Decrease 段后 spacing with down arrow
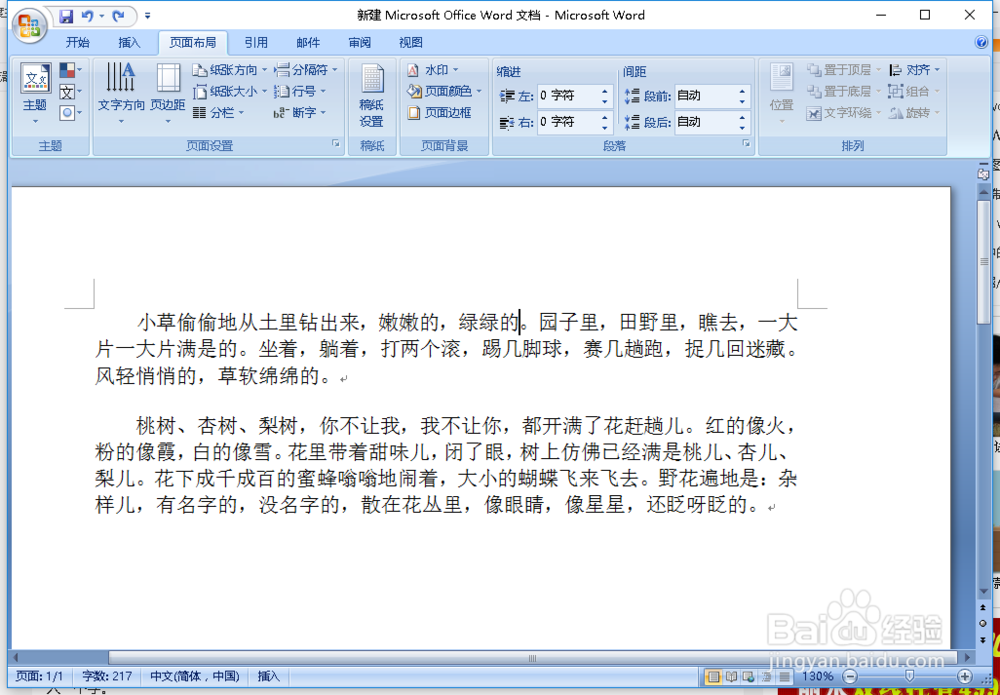This screenshot has width=1000, height=695. [742, 127]
